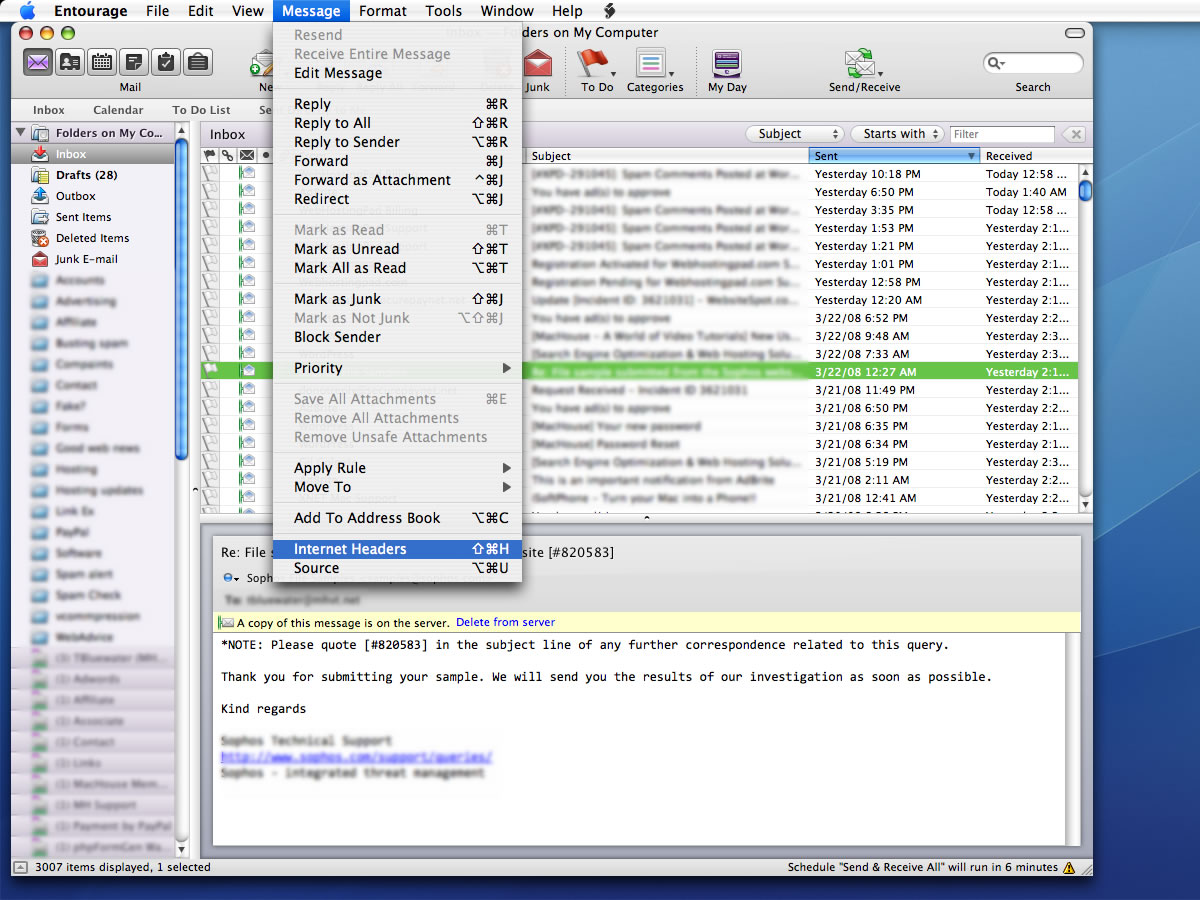Click the To Do flag icon

click(x=591, y=64)
